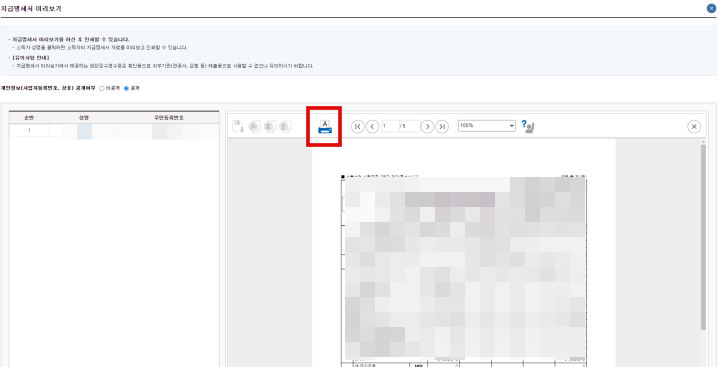Go to the next page

pos(428,126)
